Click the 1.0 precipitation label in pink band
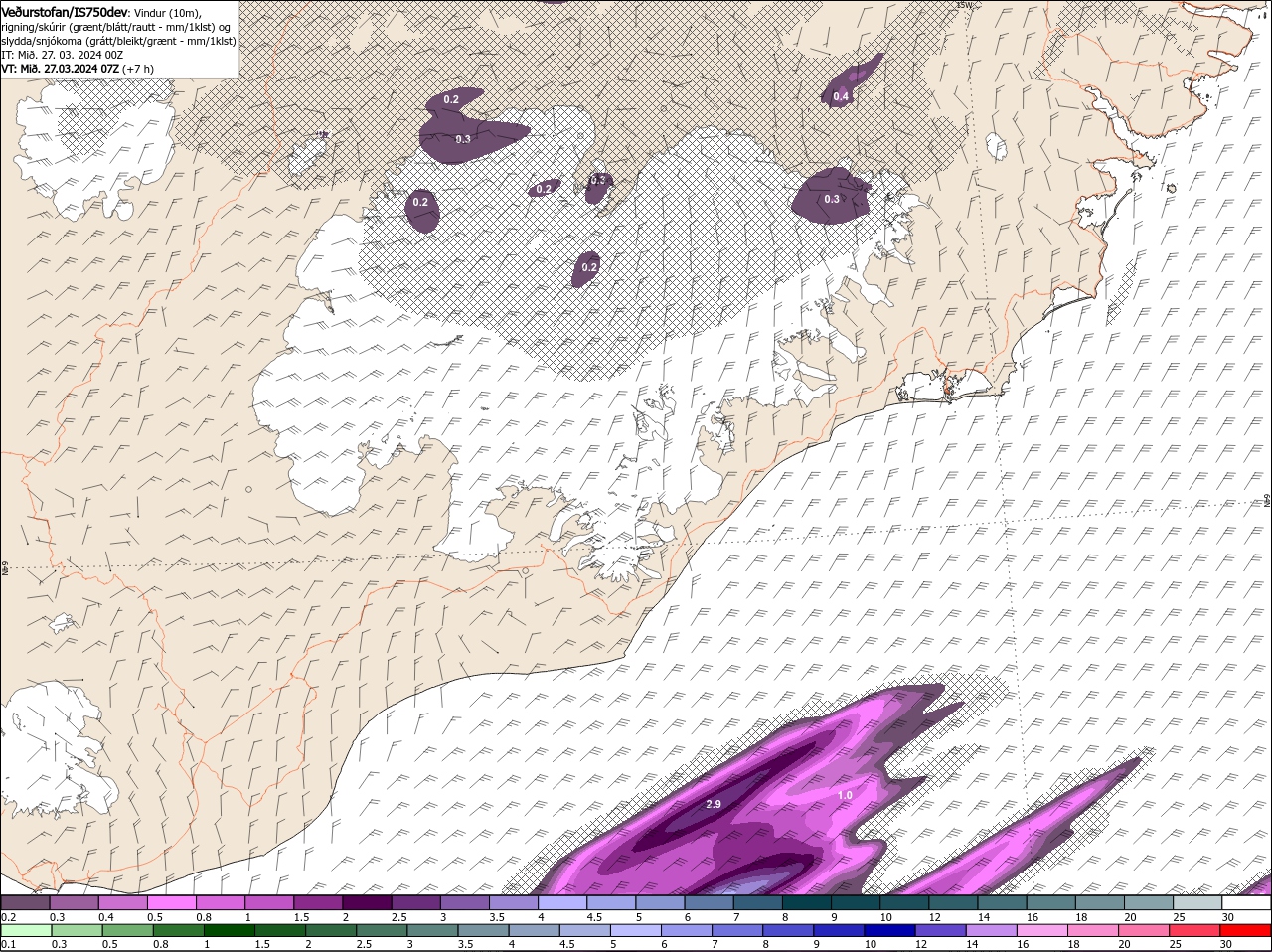 pos(845,795)
